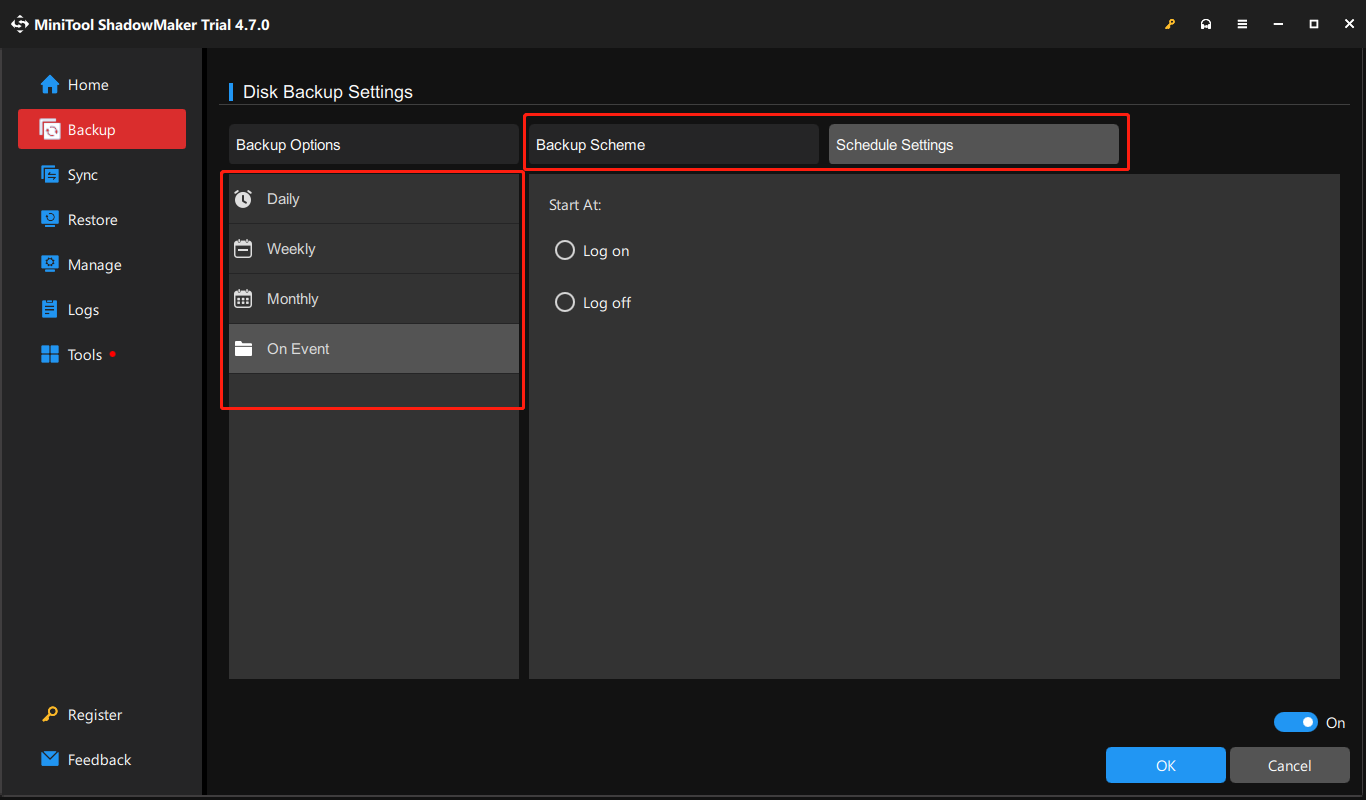The width and height of the screenshot is (1366, 800).
Task: Click the Register link
Action: point(93,714)
